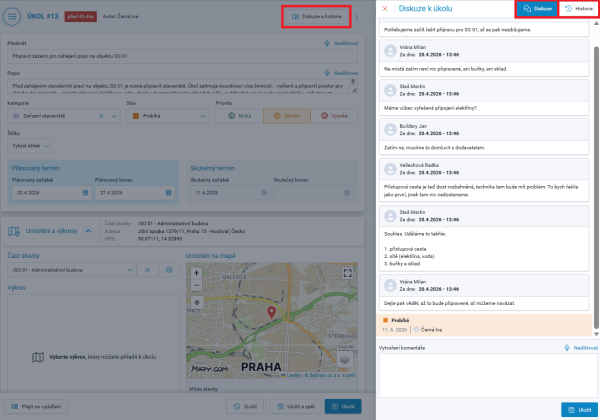Open the Plánovaný konec calendar icon
Screen dimensions: 600x420
click(x=168, y=193)
